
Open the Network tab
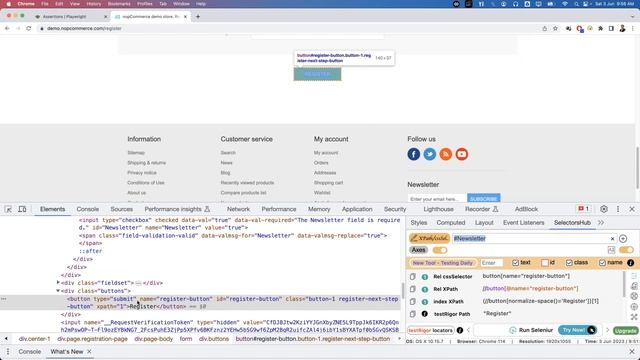(238, 209)
